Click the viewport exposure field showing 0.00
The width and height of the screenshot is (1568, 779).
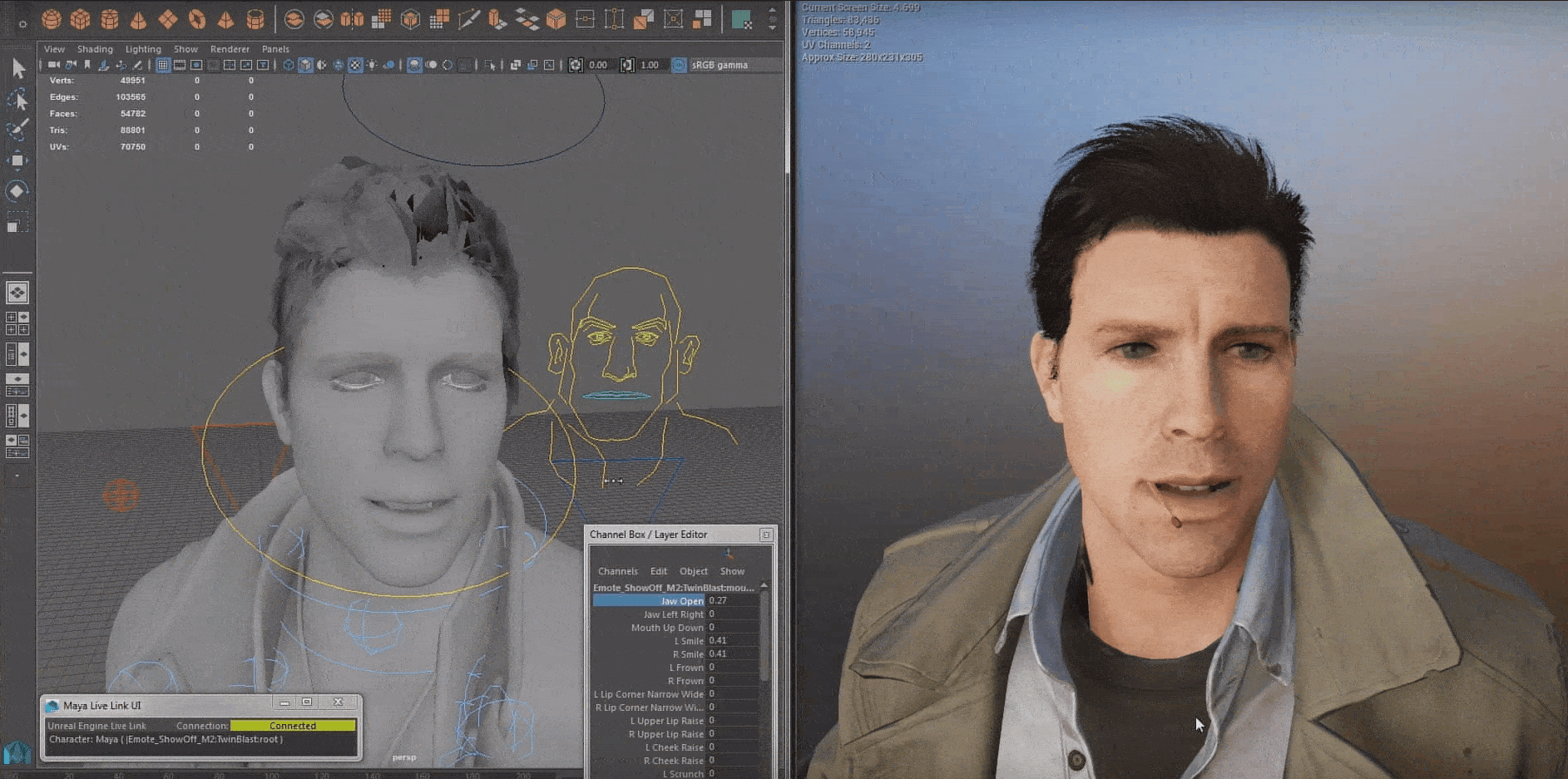599,65
